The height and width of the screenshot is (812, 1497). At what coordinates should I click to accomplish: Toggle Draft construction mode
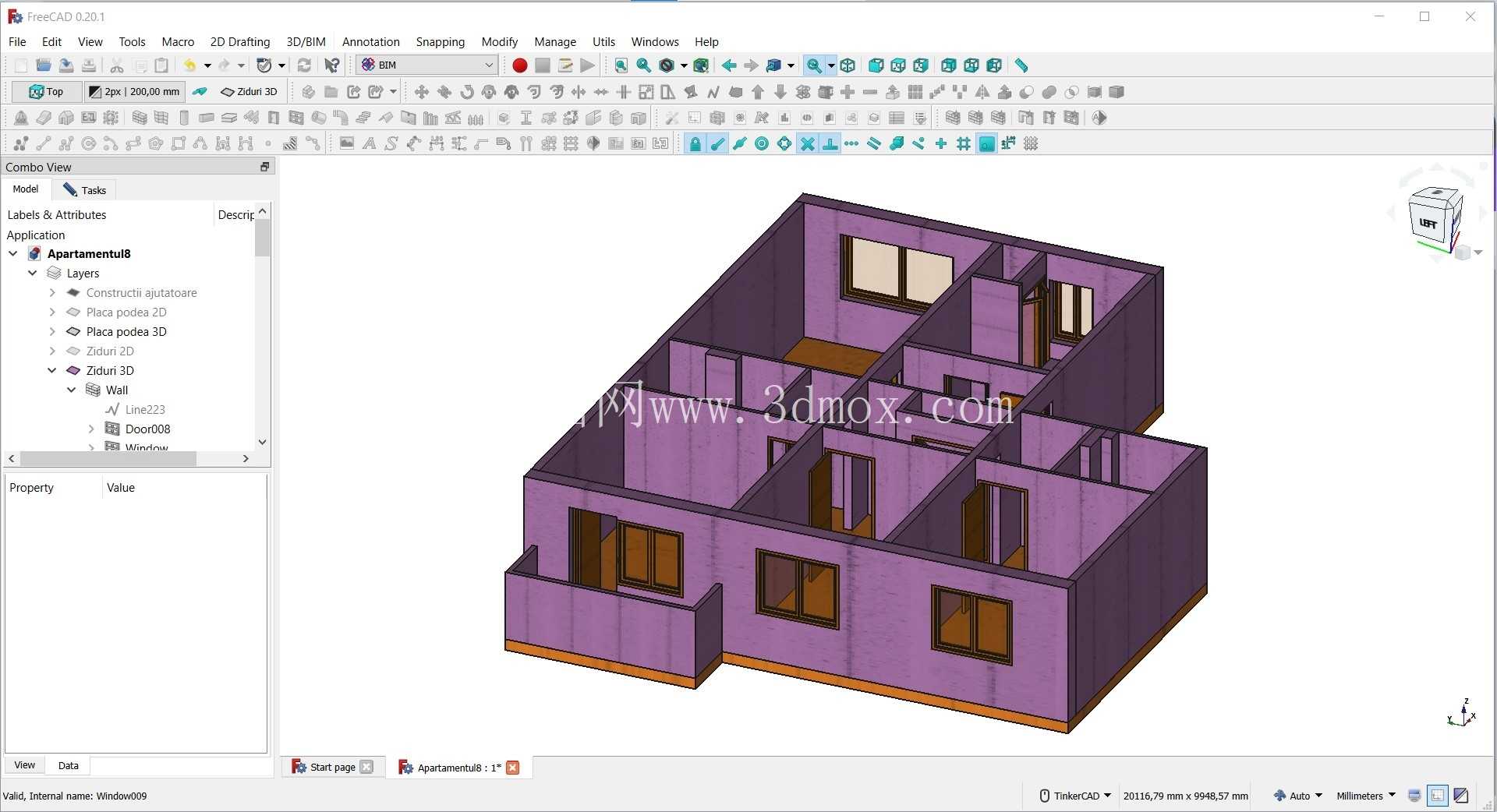point(200,92)
